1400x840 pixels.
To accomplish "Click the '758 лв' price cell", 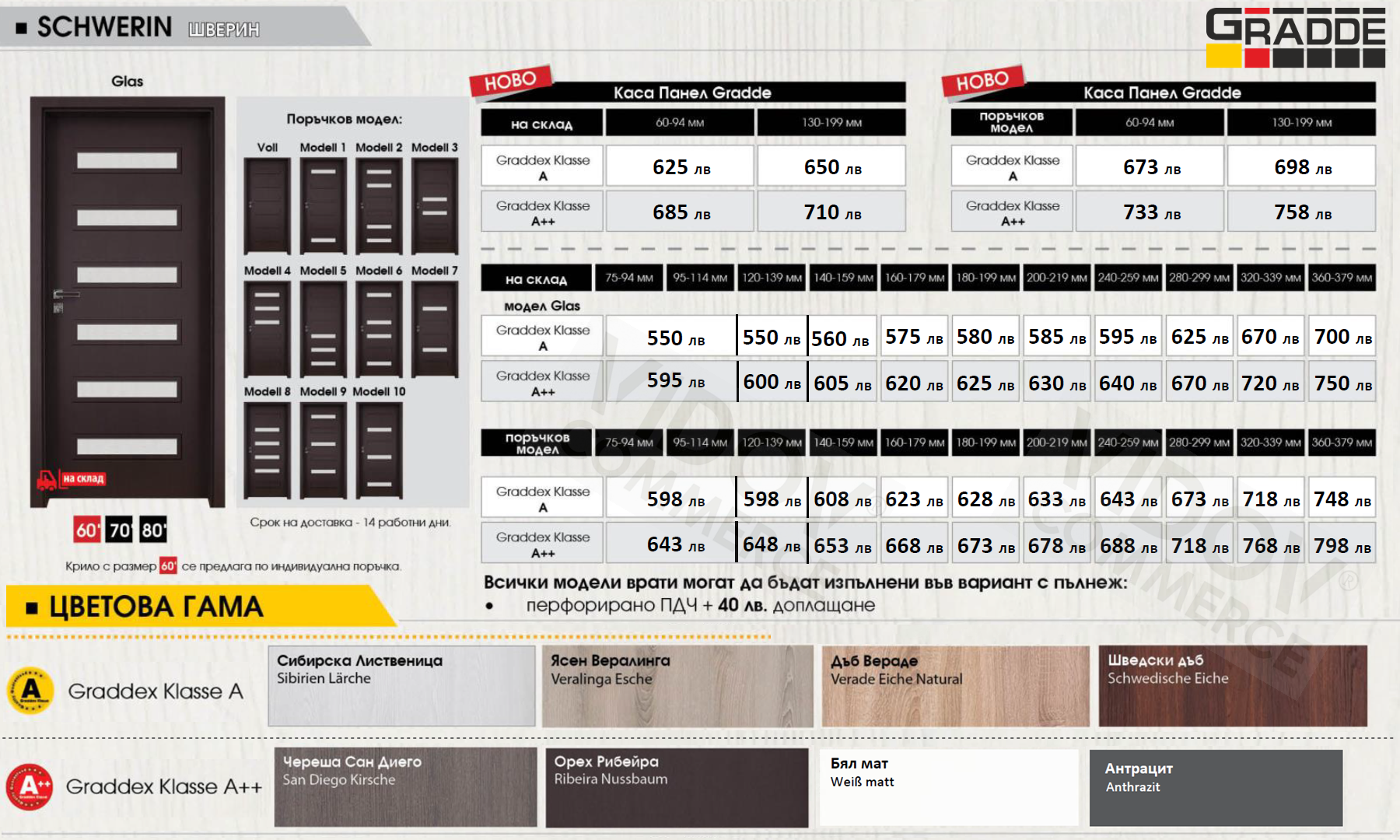I will click(1301, 212).
